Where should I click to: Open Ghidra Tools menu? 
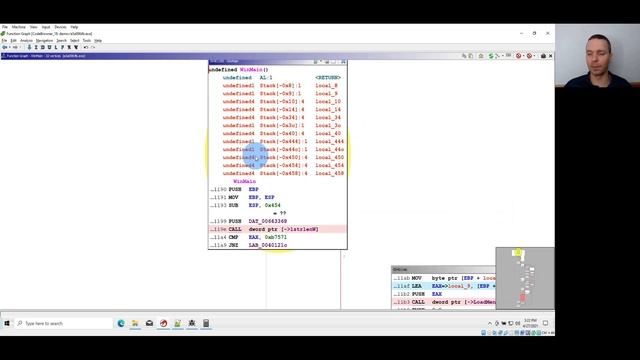[87, 41]
